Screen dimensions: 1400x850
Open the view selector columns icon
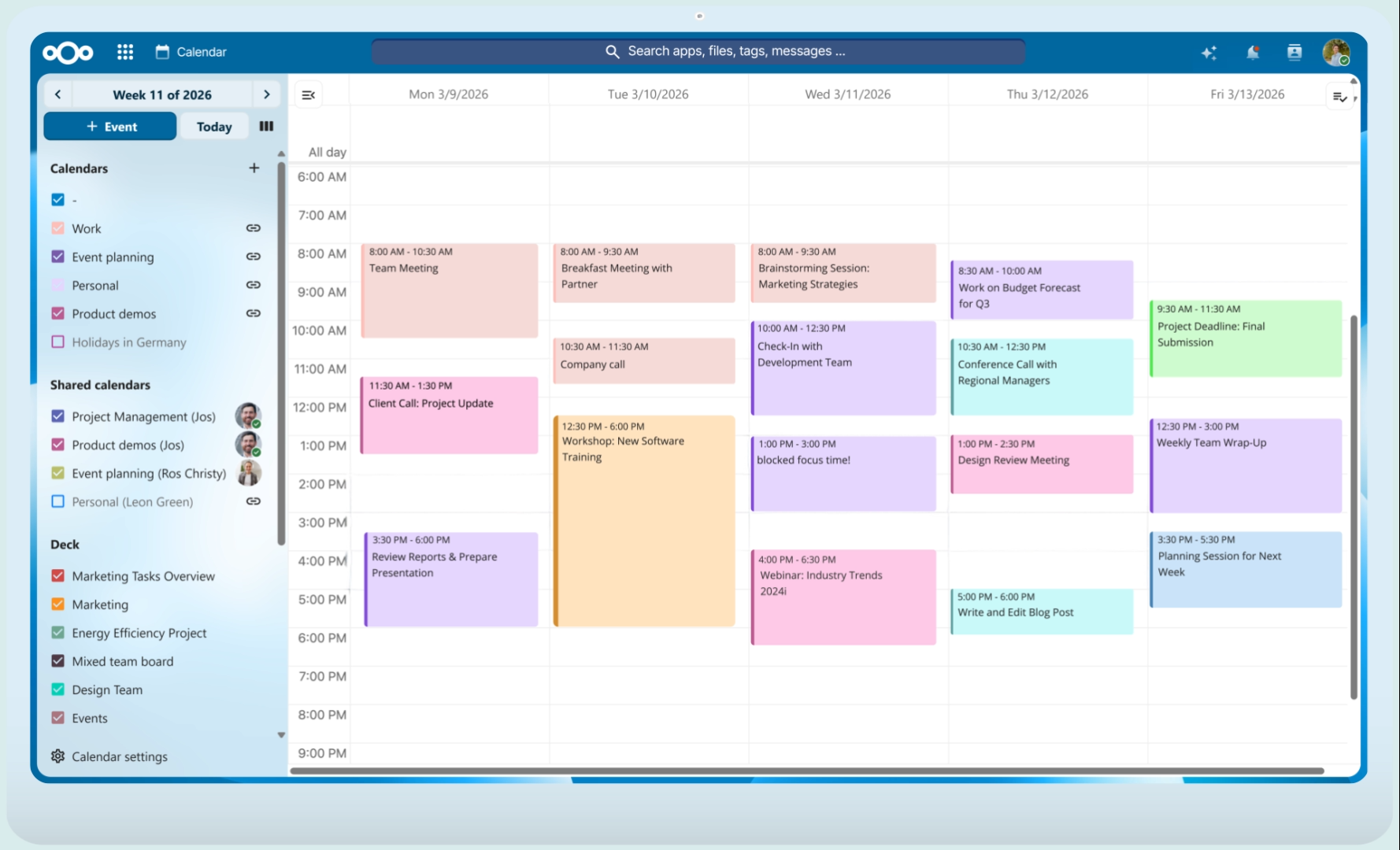pos(267,126)
